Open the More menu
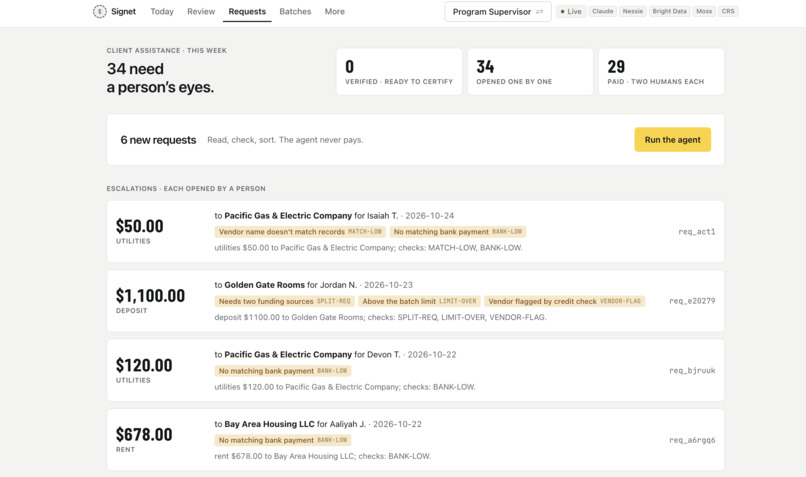 335,11
